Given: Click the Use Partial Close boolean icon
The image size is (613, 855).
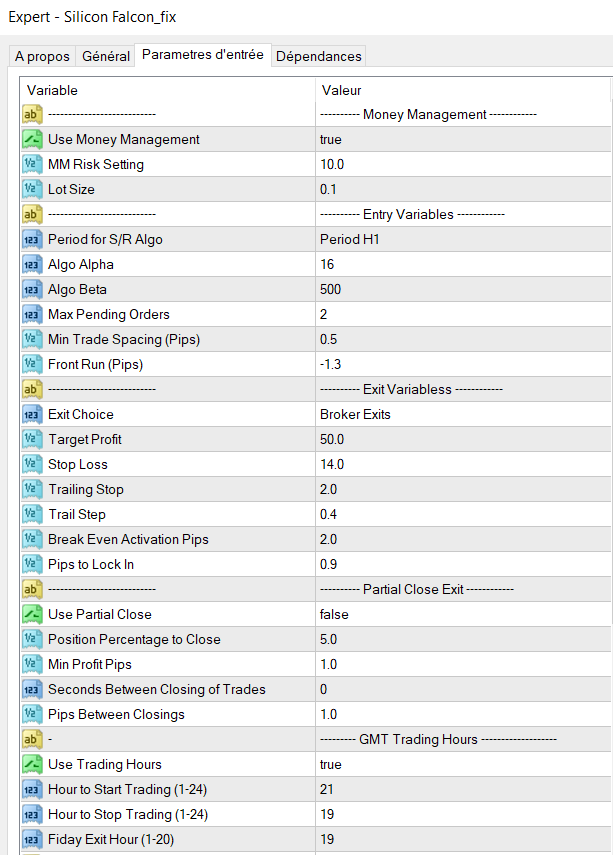Looking at the screenshot, I should 31,614.
